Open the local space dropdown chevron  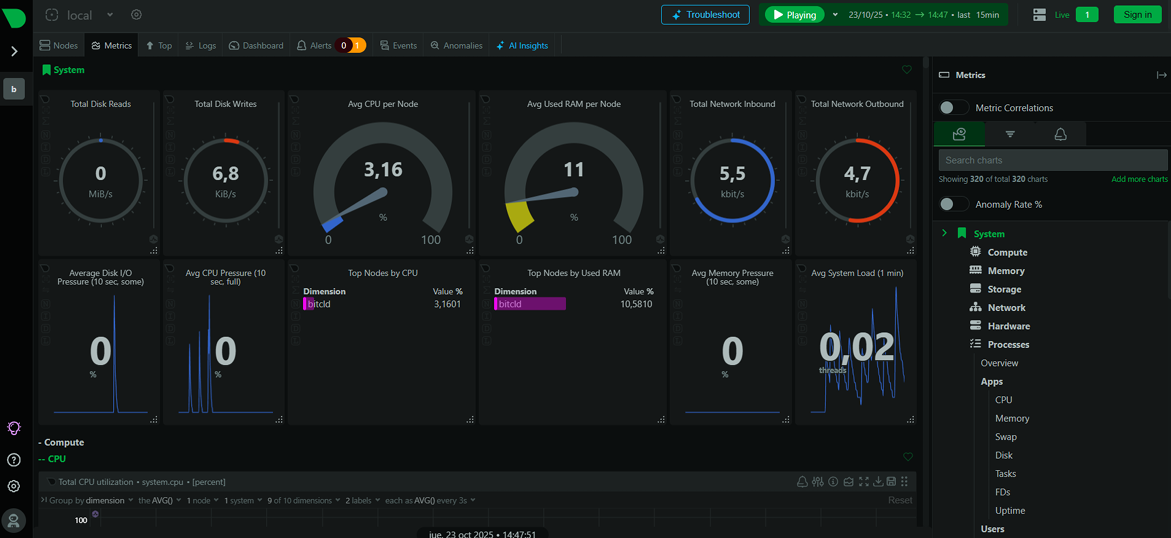110,15
